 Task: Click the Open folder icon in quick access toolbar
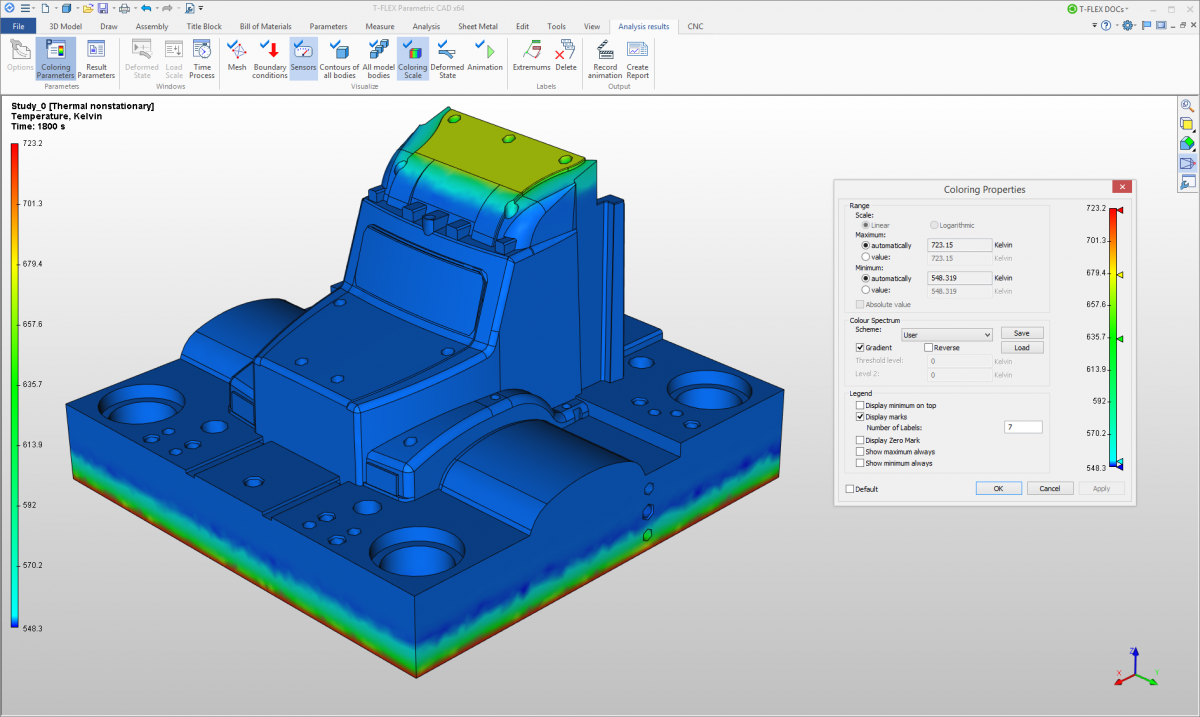click(88, 8)
